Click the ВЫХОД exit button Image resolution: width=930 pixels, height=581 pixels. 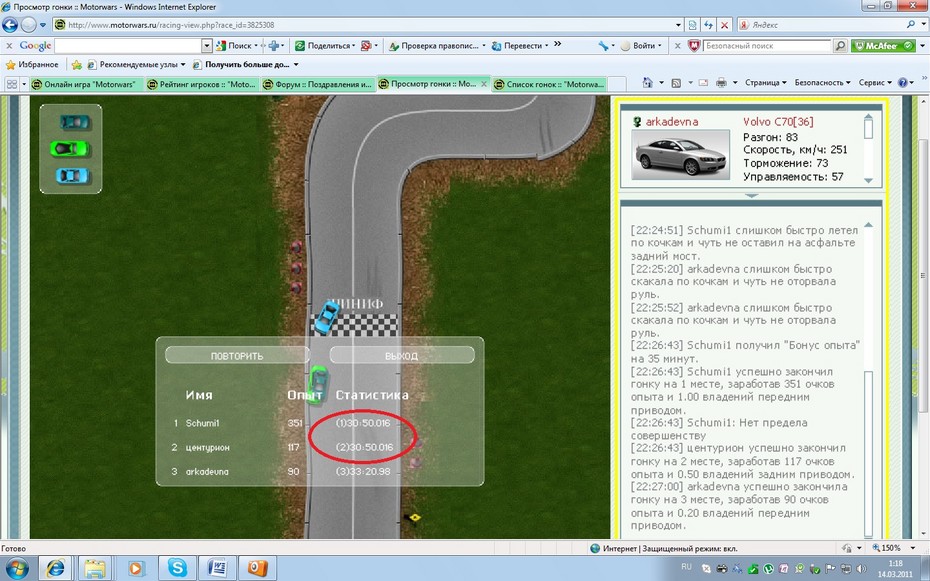point(402,355)
